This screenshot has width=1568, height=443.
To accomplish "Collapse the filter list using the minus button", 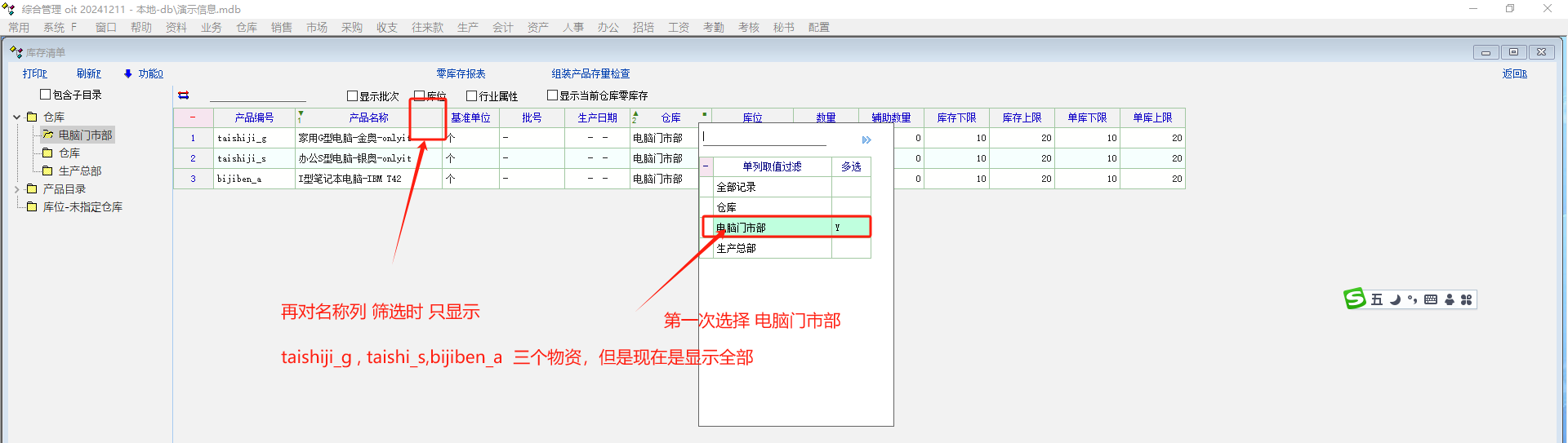I will tap(706, 166).
